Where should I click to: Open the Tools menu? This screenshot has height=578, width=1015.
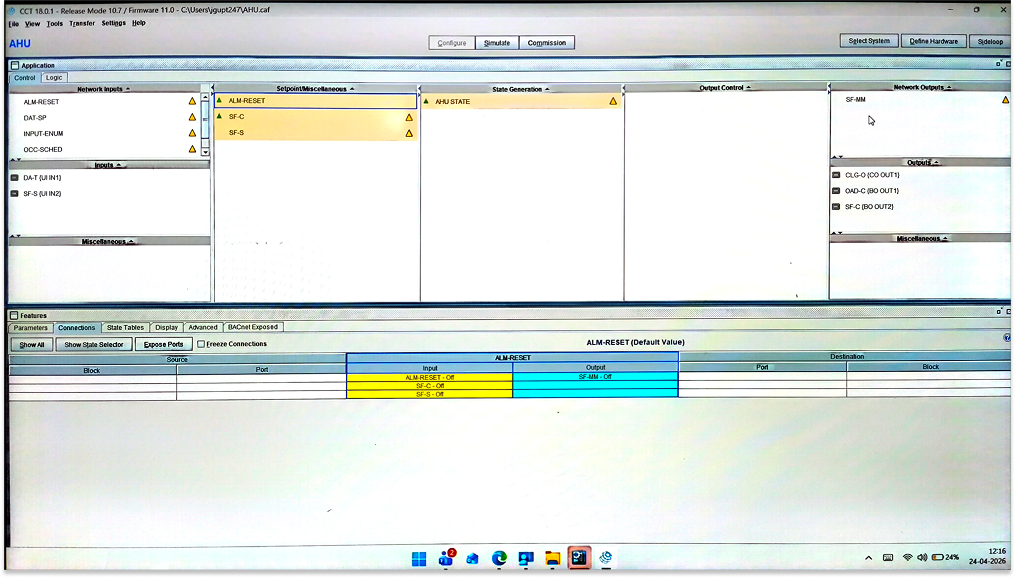tap(54, 23)
